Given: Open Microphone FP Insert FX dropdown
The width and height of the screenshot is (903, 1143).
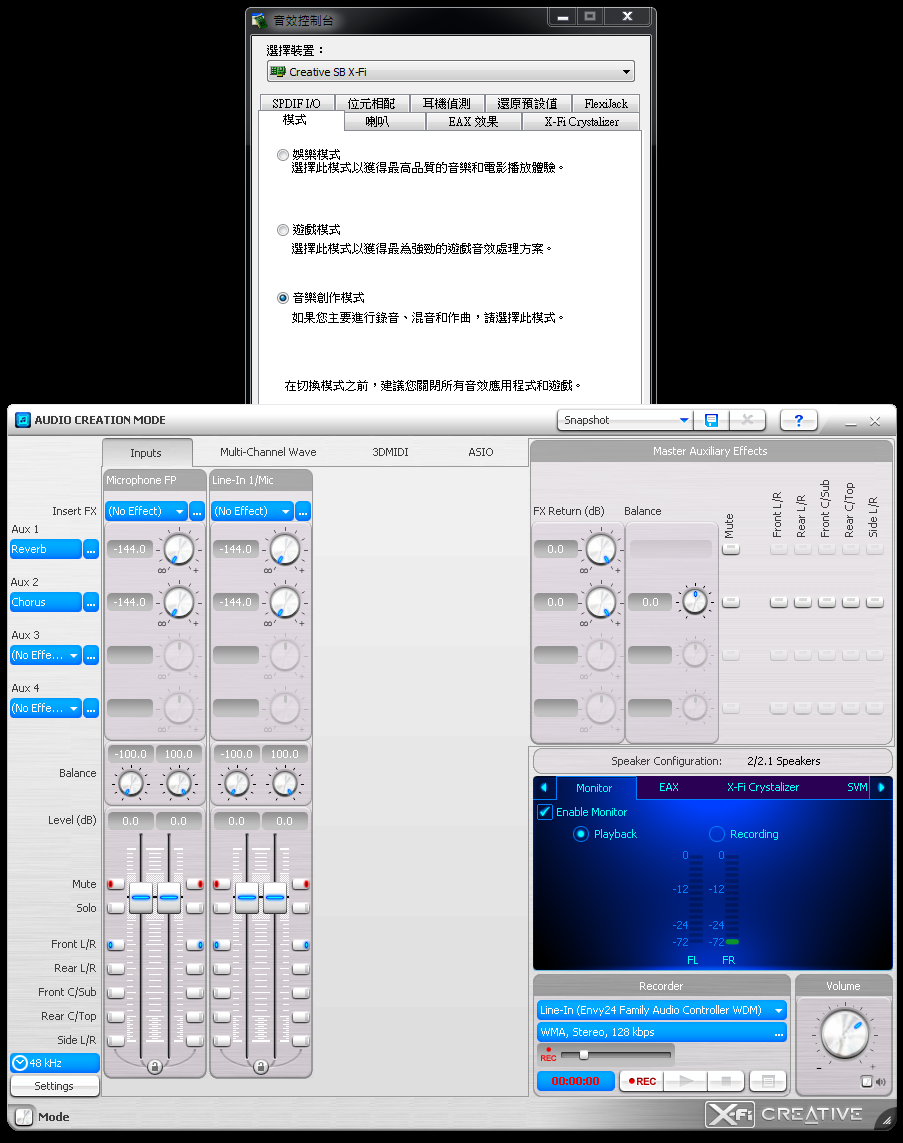Looking at the screenshot, I should click(x=146, y=512).
